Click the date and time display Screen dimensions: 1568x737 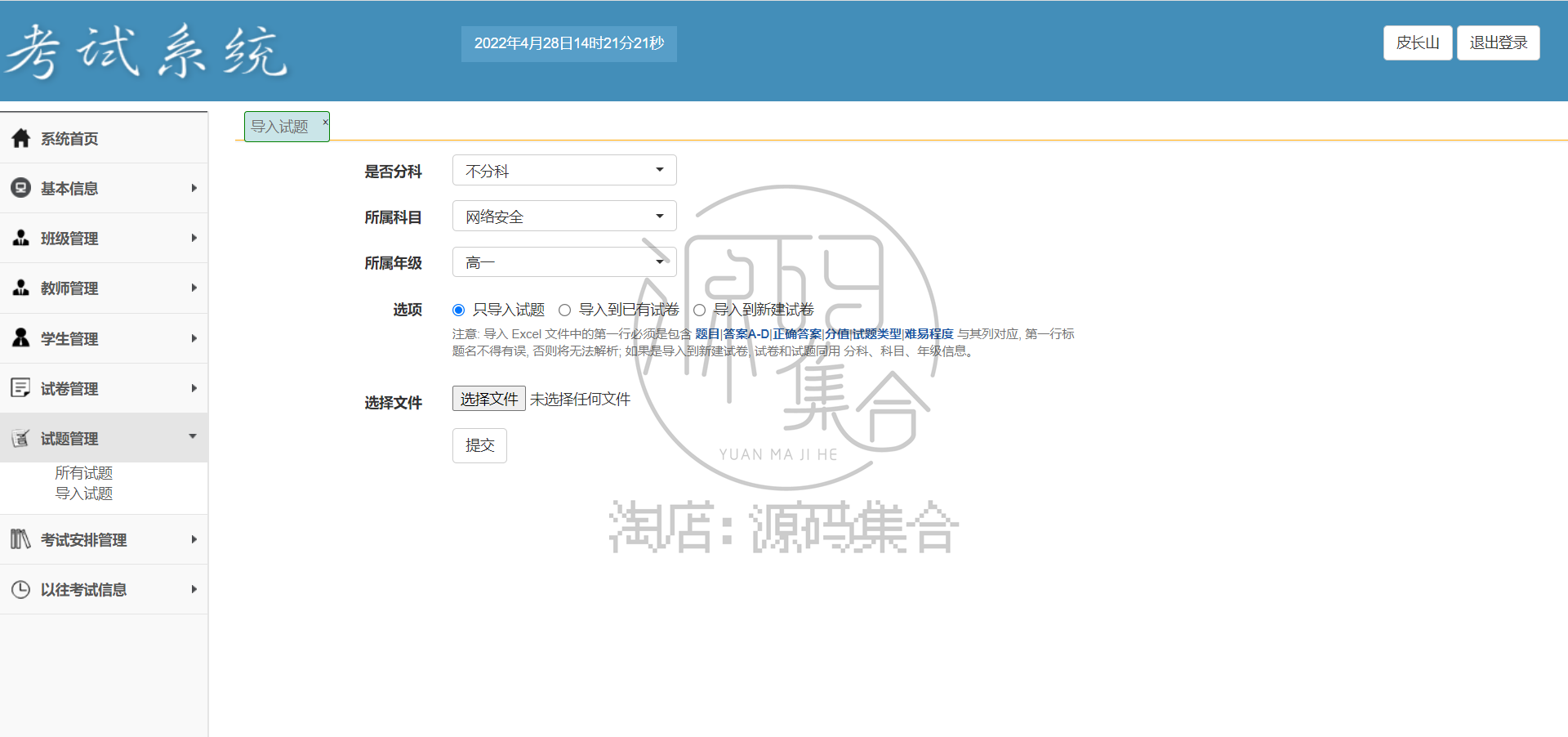click(569, 43)
